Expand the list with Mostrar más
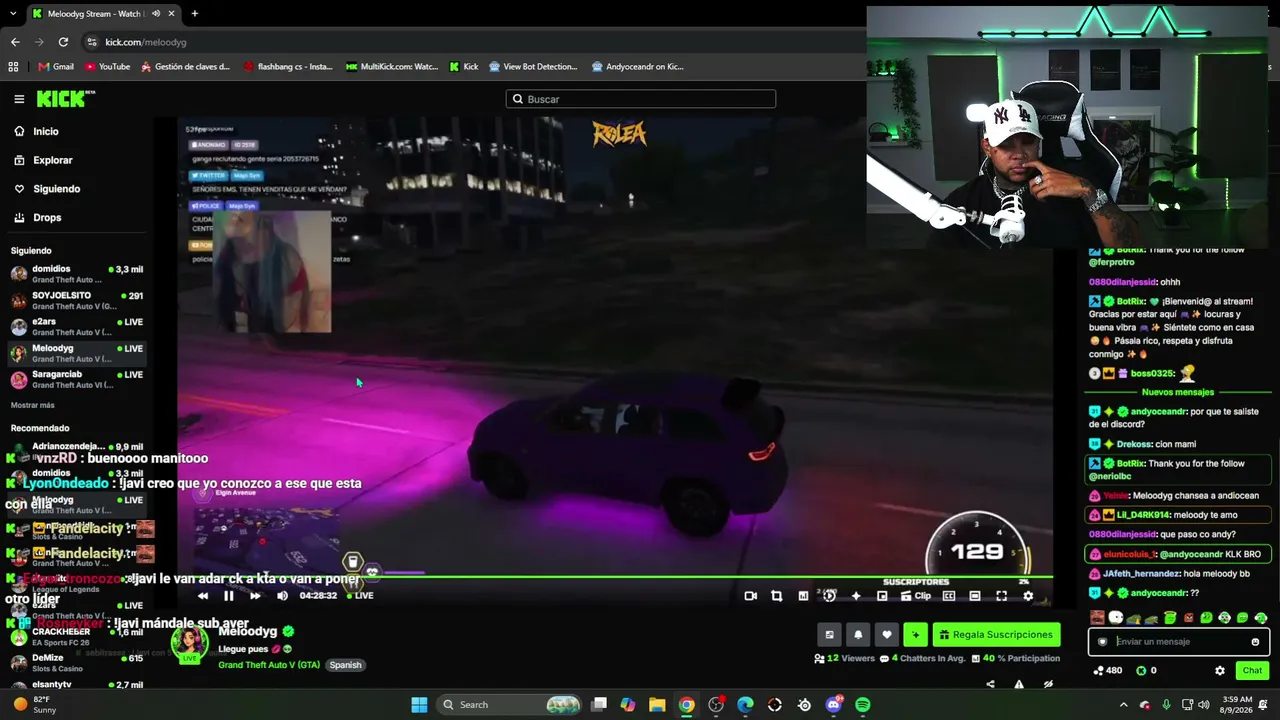This screenshot has height=720, width=1280. (33, 405)
